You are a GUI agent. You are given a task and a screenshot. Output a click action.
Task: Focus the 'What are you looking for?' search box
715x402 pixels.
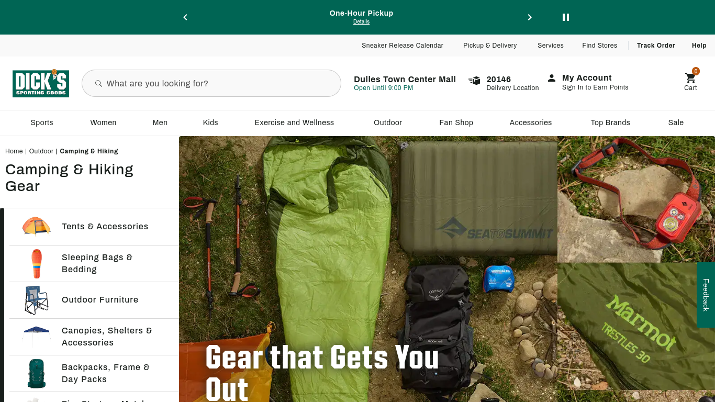click(211, 83)
